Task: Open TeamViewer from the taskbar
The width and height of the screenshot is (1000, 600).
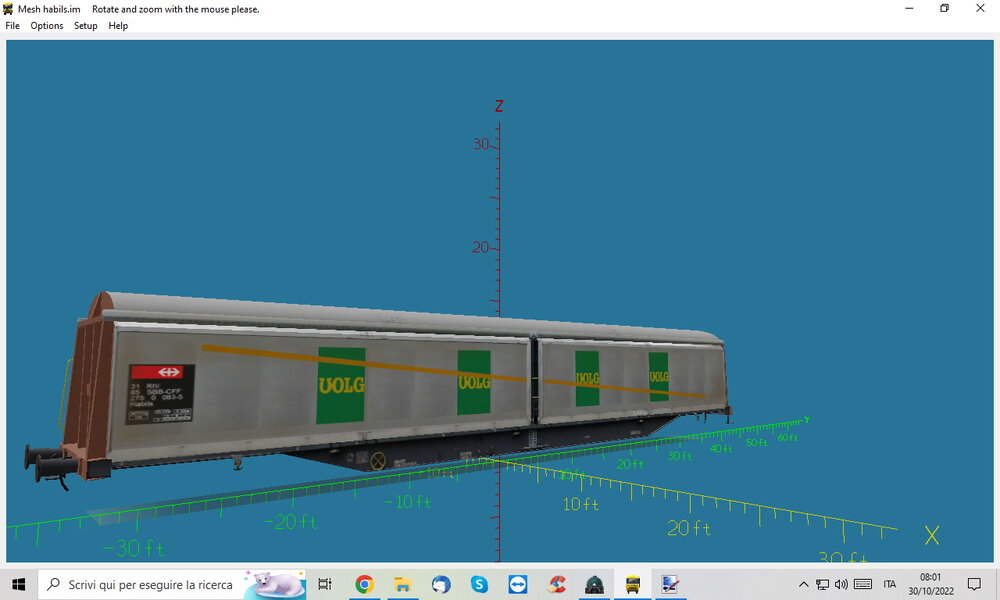Action: point(517,584)
